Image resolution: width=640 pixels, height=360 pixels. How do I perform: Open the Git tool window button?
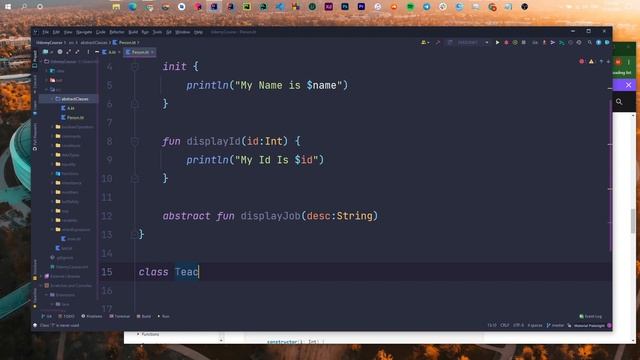point(47,316)
